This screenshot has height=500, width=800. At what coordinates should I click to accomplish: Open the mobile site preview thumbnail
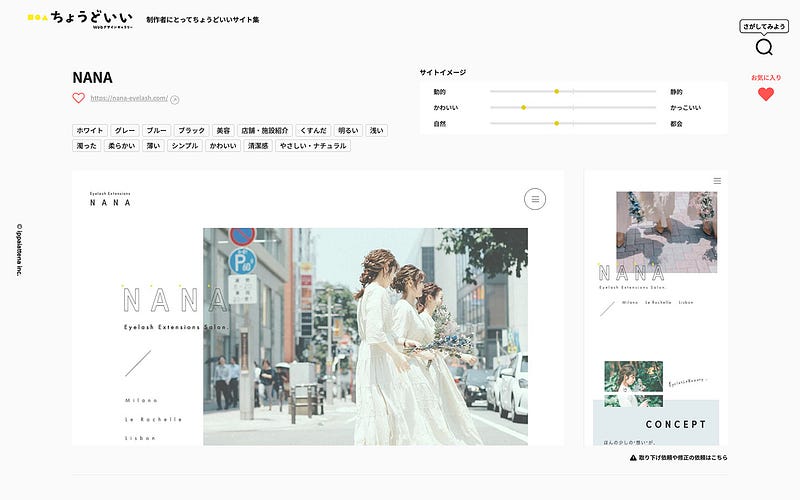click(656, 308)
